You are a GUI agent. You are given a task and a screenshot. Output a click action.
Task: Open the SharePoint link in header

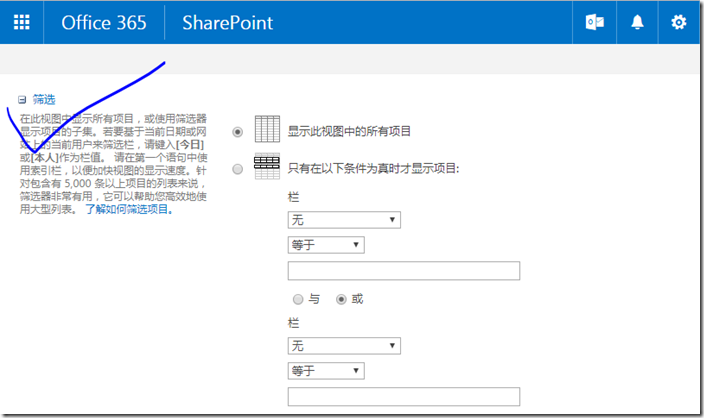[x=228, y=22]
